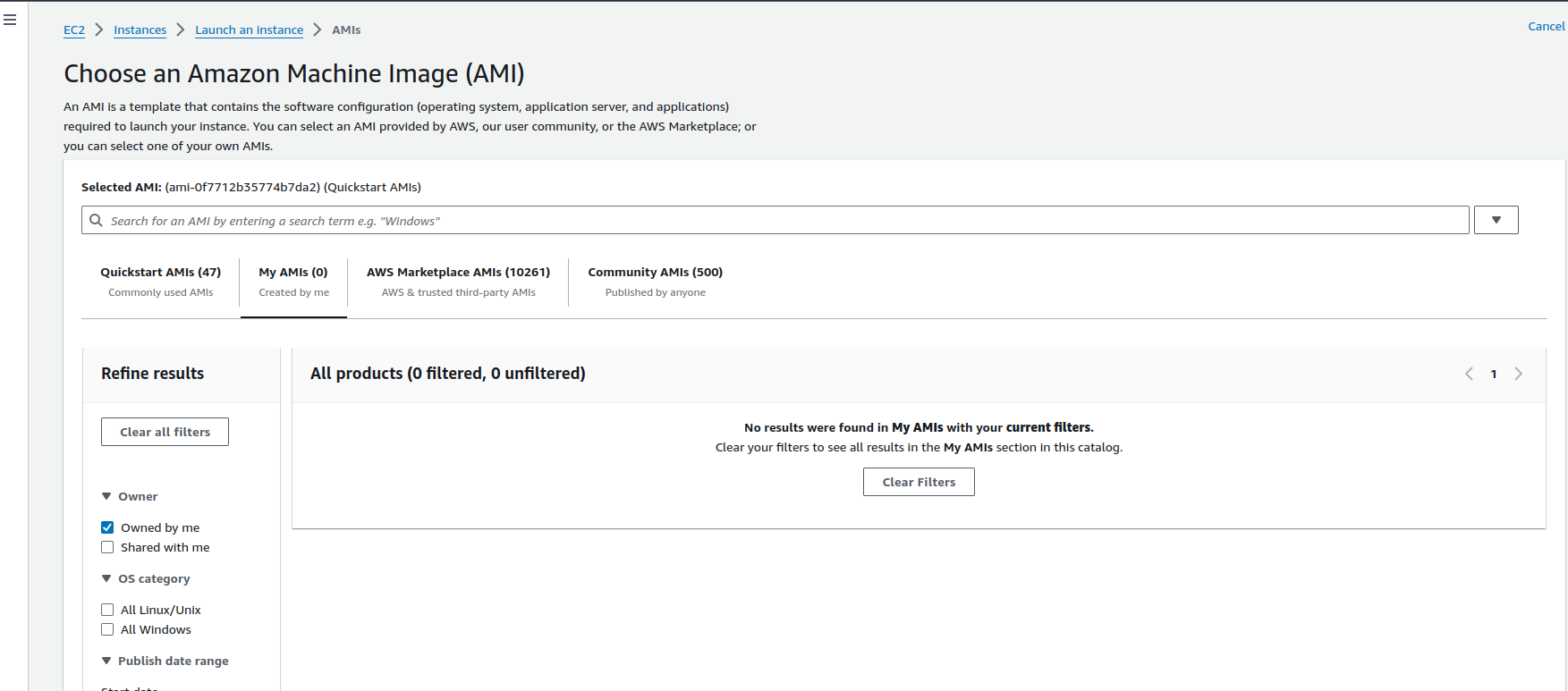Check the All Windows filter
This screenshot has width=1568, height=691.
click(107, 629)
